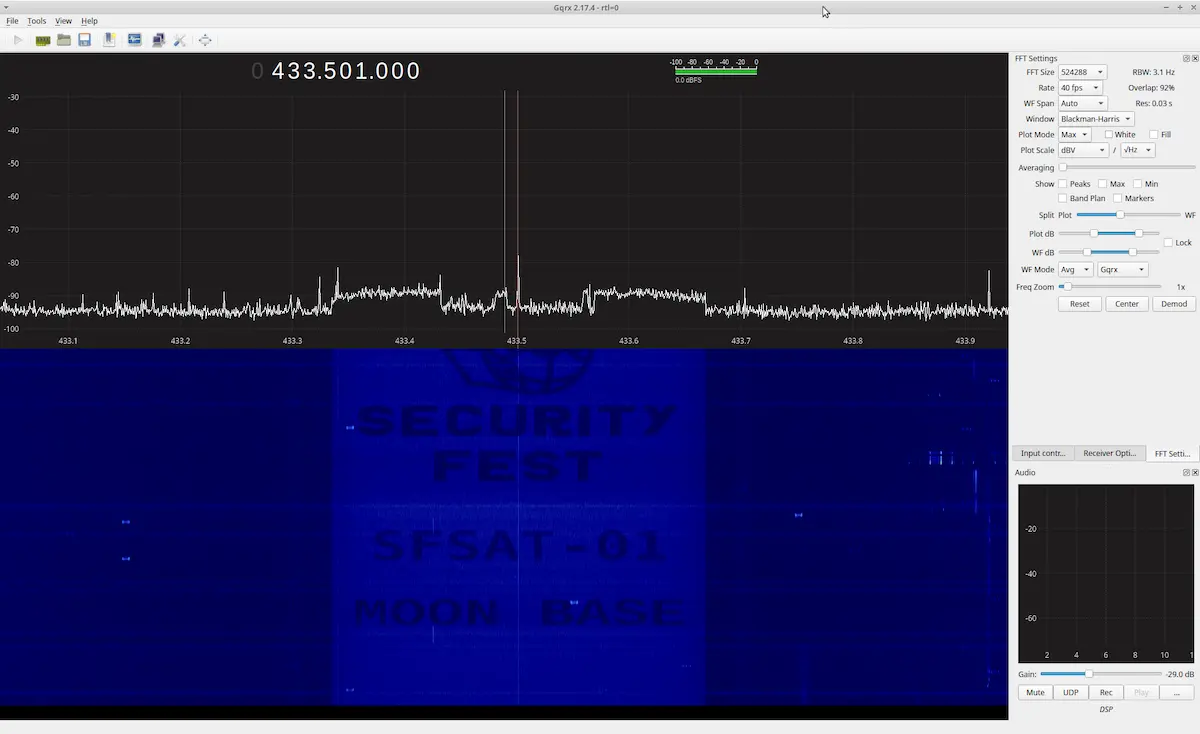Undock the FFT Settings panel
The width and height of the screenshot is (1200, 734).
[1186, 58]
